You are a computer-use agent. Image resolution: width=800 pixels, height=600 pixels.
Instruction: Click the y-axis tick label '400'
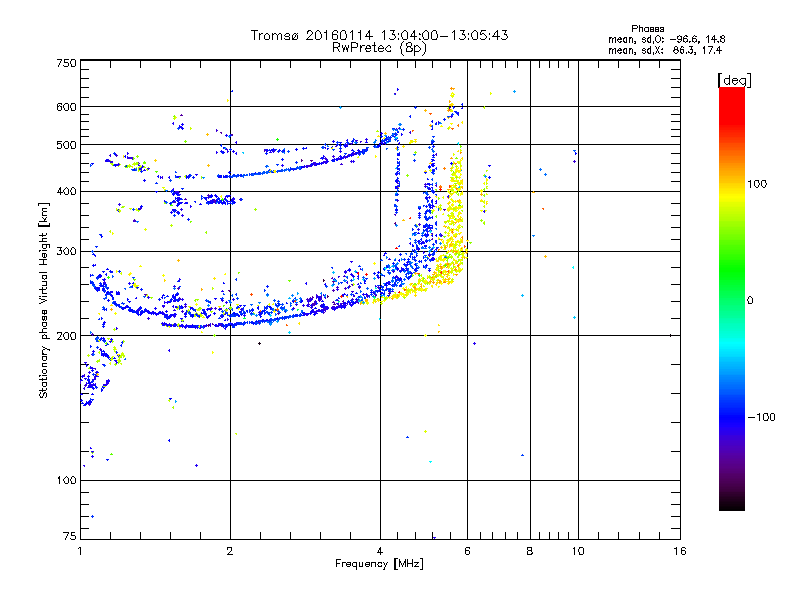coord(66,191)
